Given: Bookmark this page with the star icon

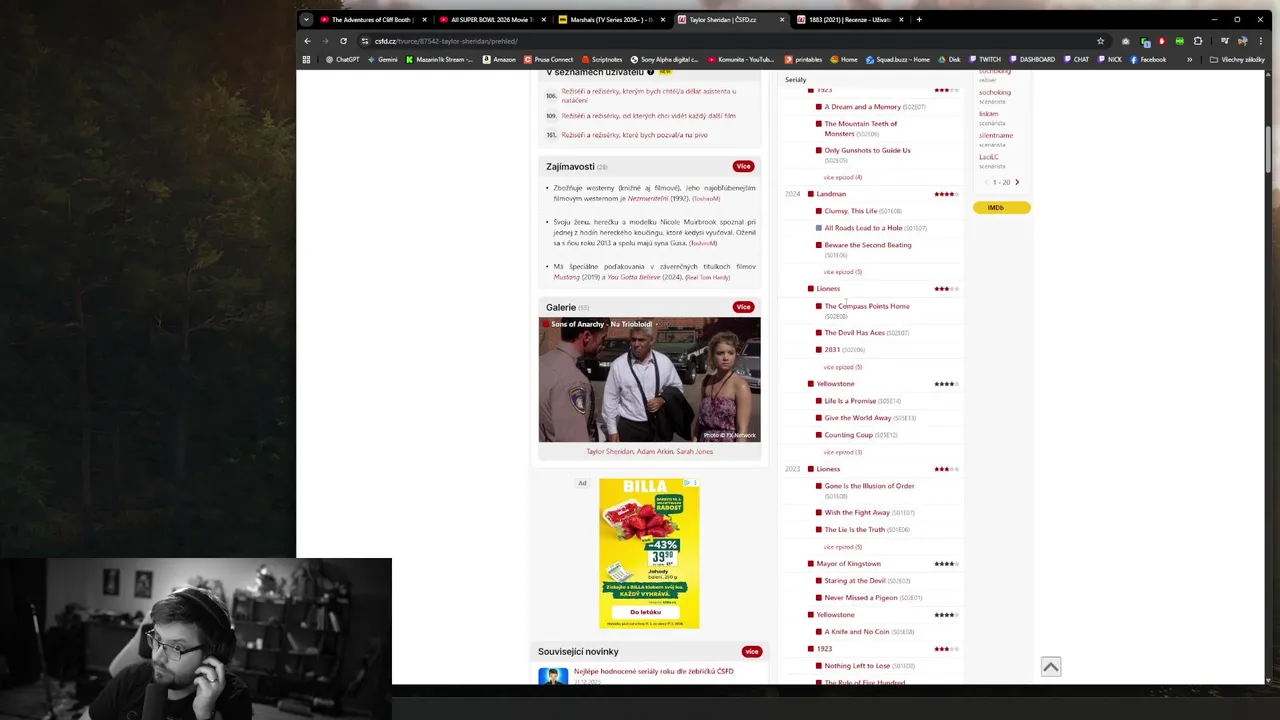Looking at the screenshot, I should tap(1100, 41).
